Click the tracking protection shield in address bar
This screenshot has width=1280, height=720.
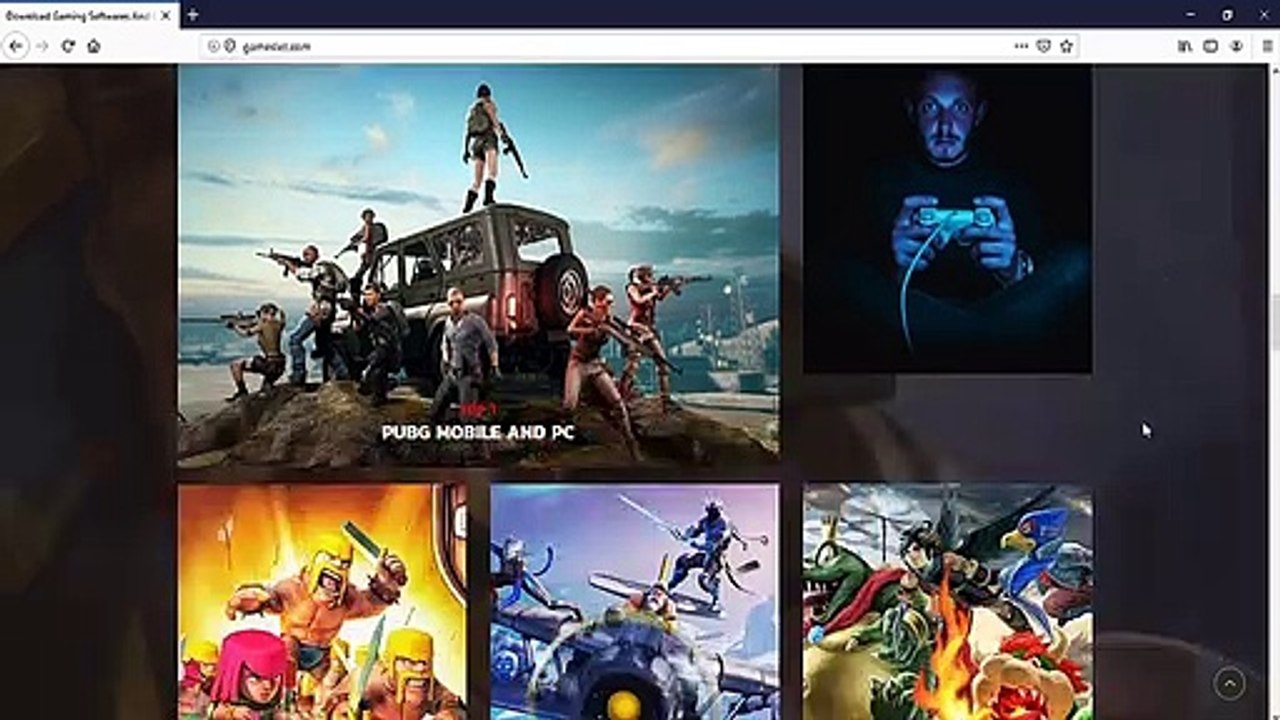229,46
